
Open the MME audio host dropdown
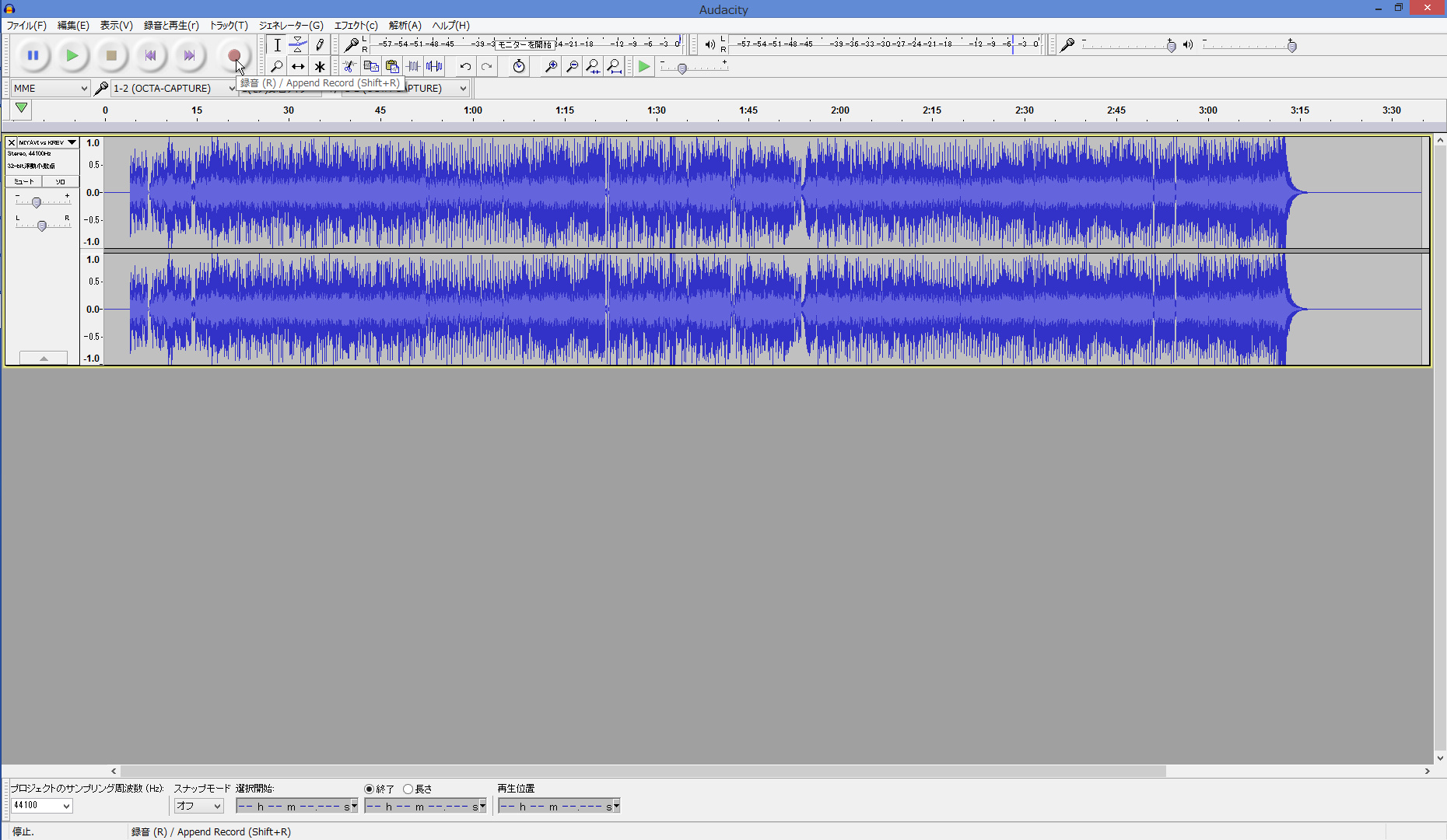coord(51,89)
